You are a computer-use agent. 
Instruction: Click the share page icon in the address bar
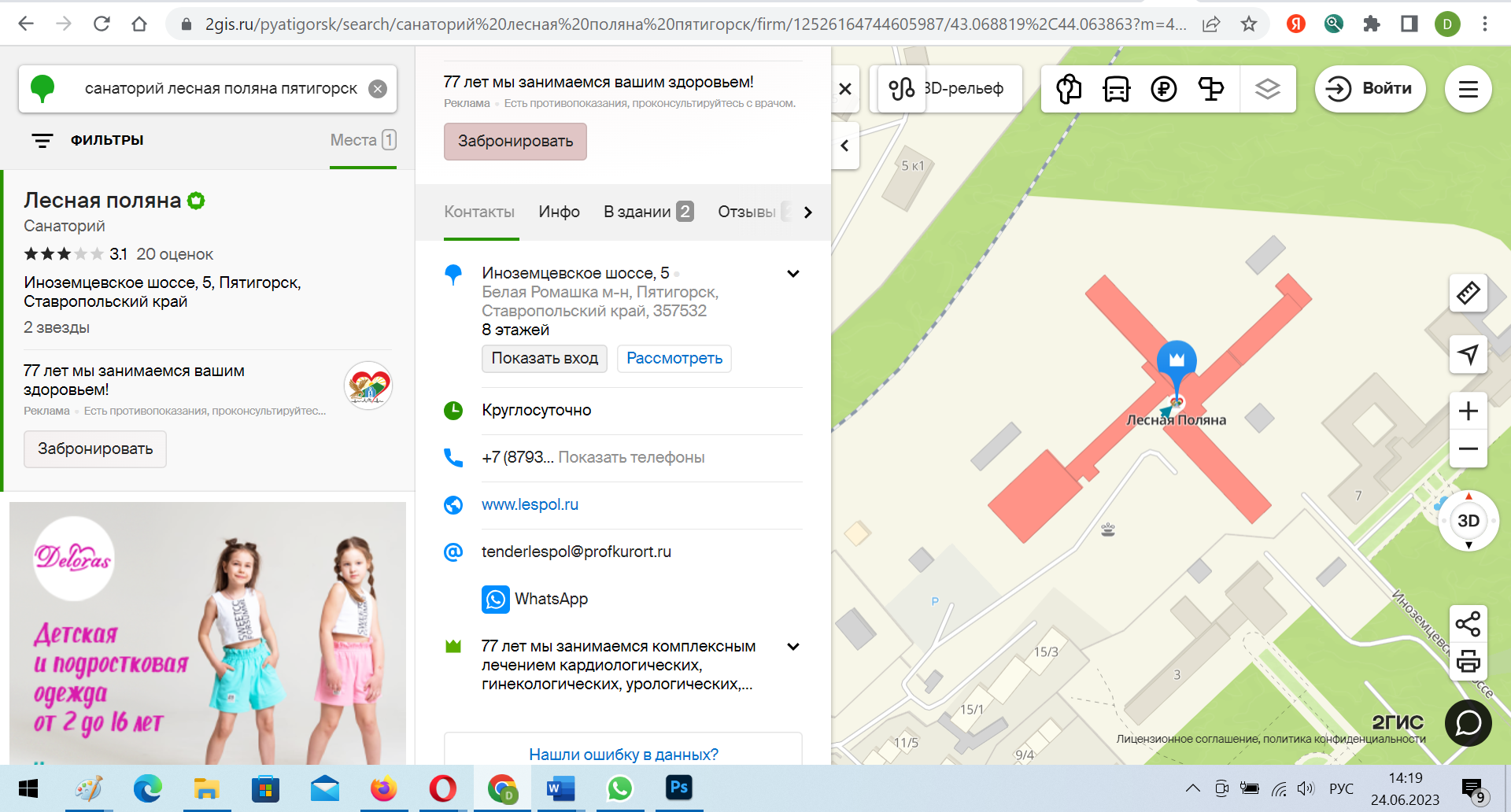[x=1211, y=24]
